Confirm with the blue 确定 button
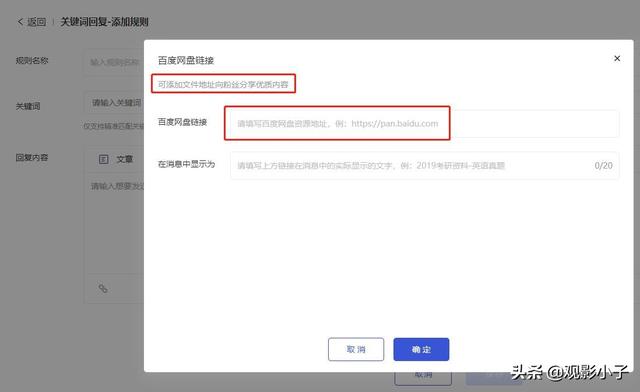 click(421, 350)
